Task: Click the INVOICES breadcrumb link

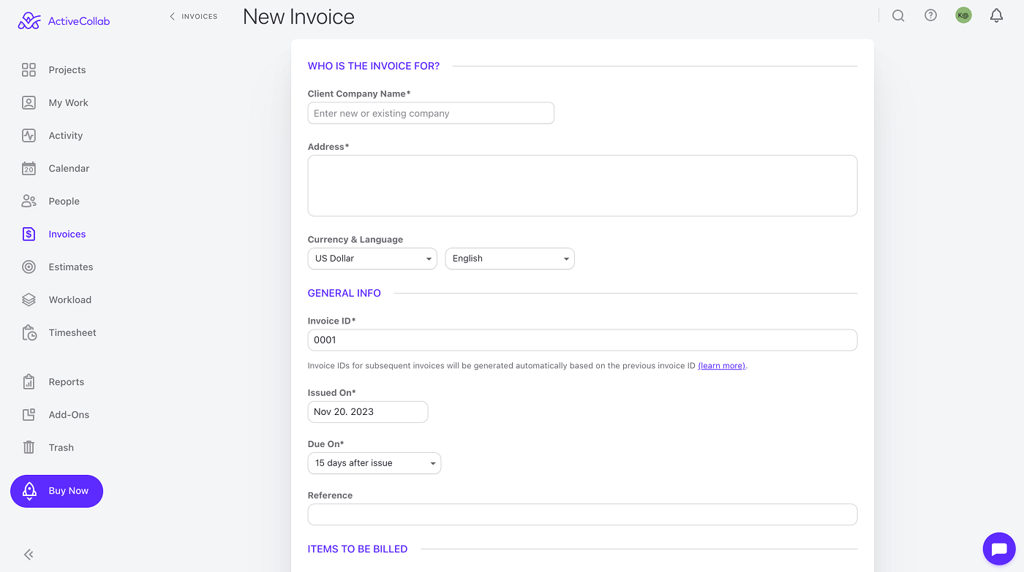Action: pos(199,16)
